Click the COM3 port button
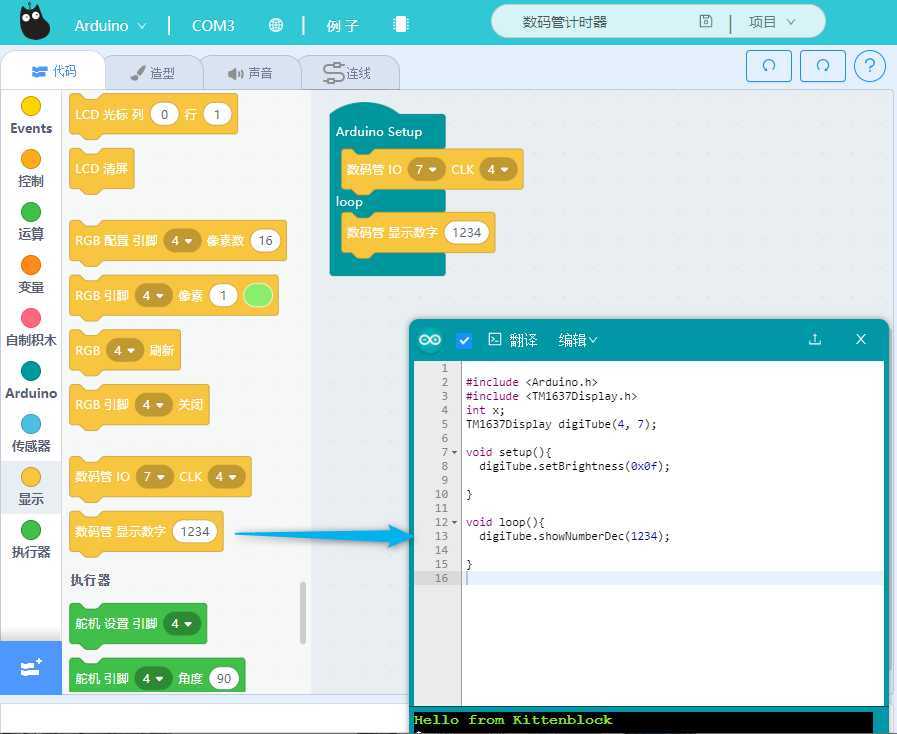This screenshot has width=897, height=734. (213, 26)
